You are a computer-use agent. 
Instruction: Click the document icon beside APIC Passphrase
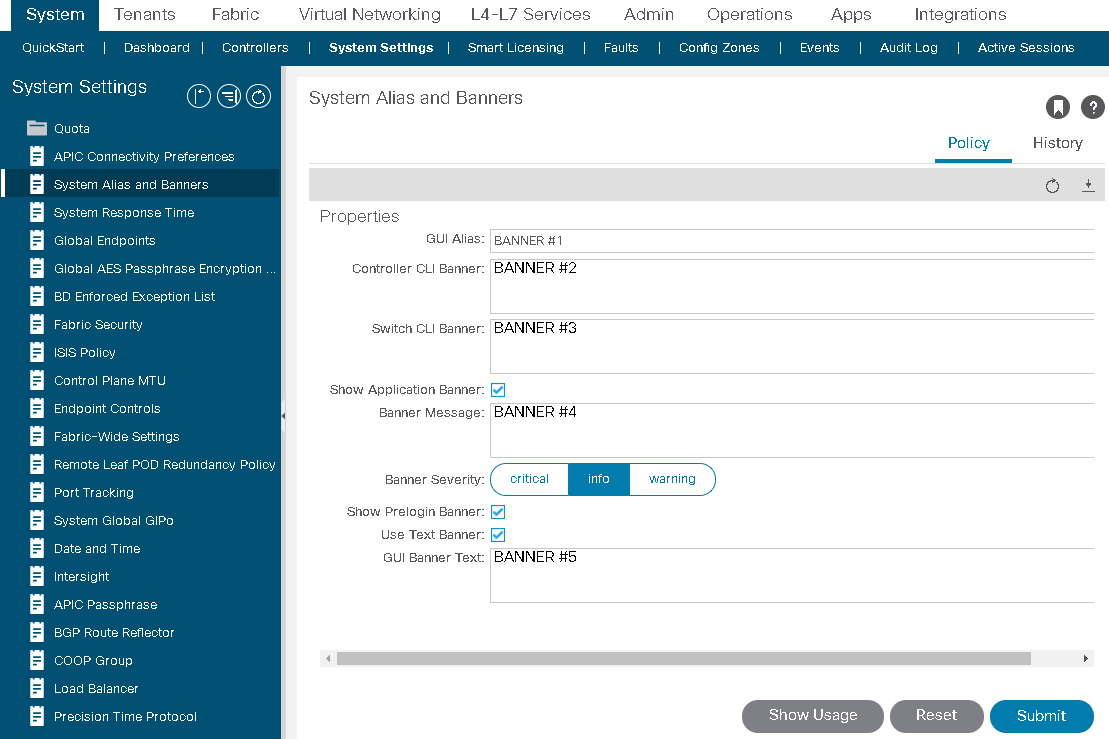(x=37, y=605)
